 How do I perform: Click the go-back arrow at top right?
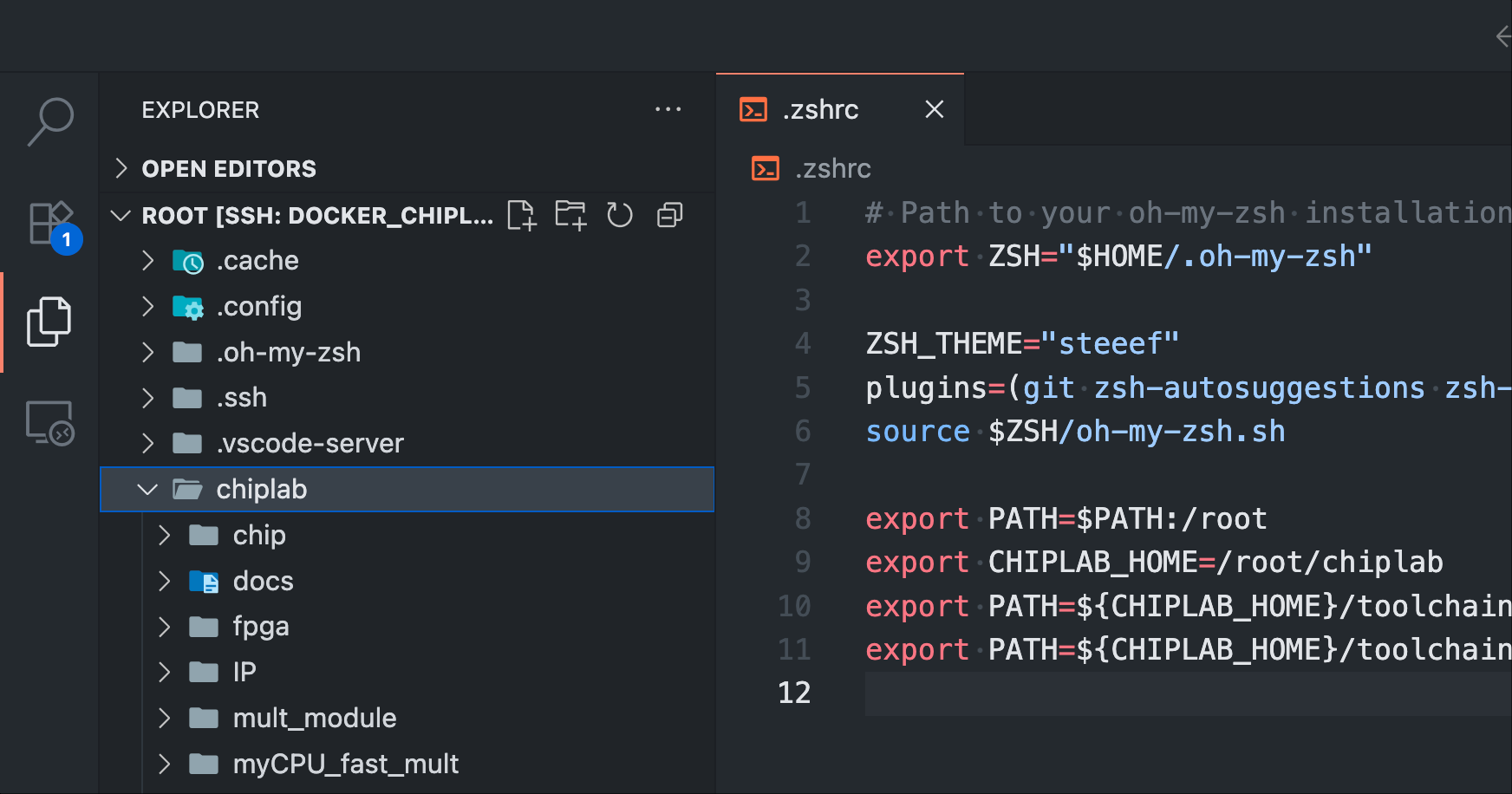tap(1504, 36)
